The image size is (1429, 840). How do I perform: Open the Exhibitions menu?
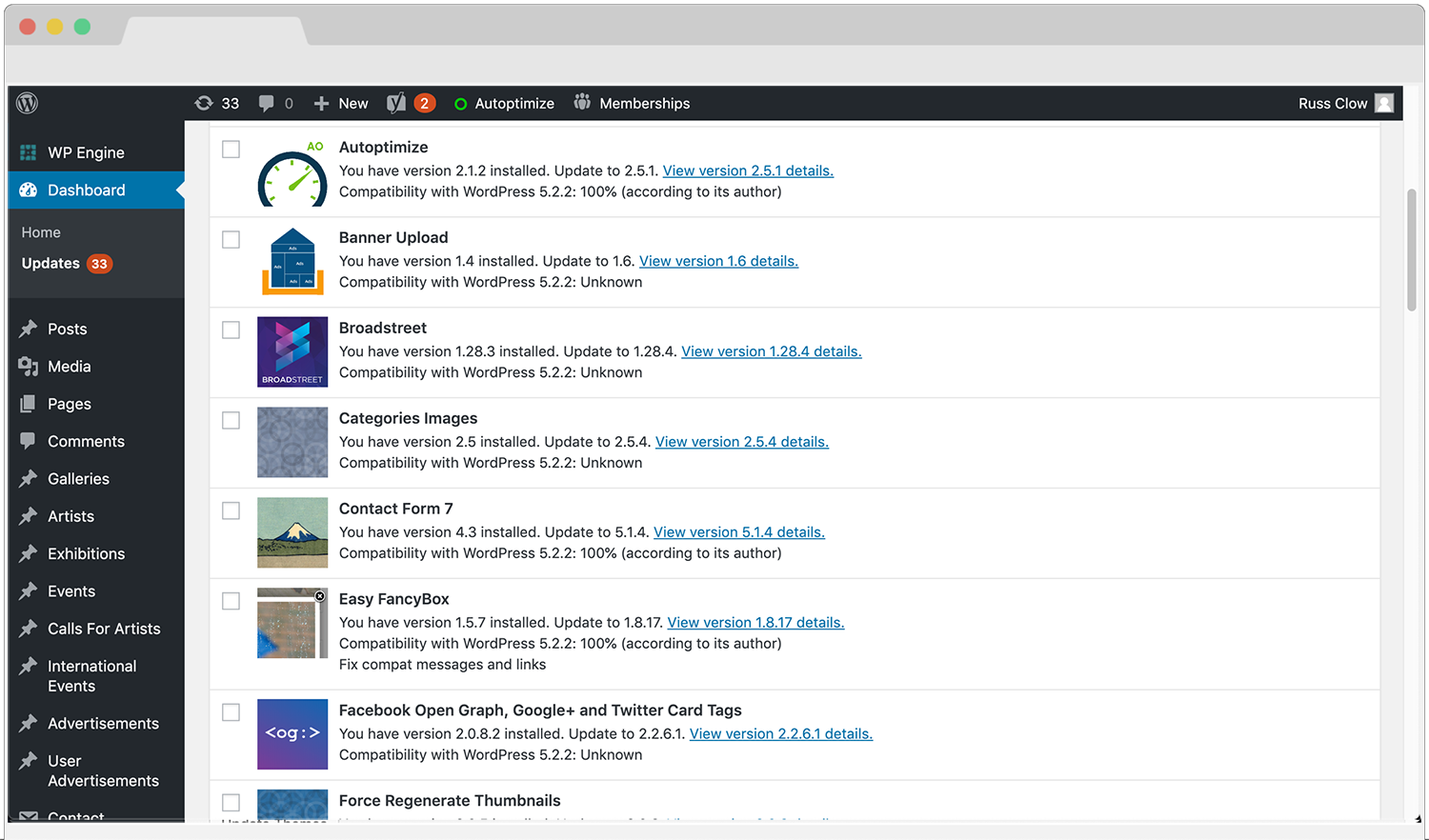[x=96, y=553]
